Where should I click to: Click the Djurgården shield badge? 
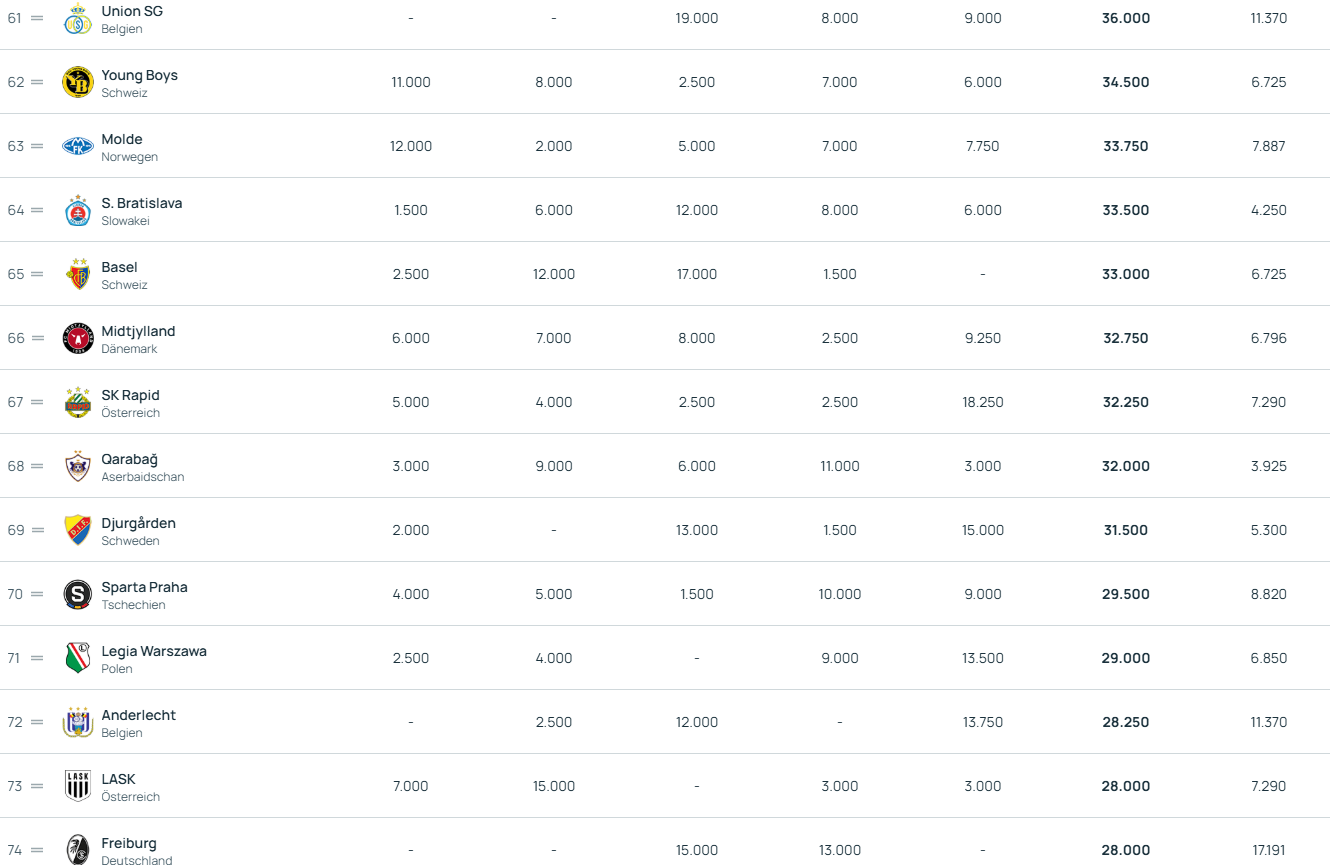click(x=78, y=530)
